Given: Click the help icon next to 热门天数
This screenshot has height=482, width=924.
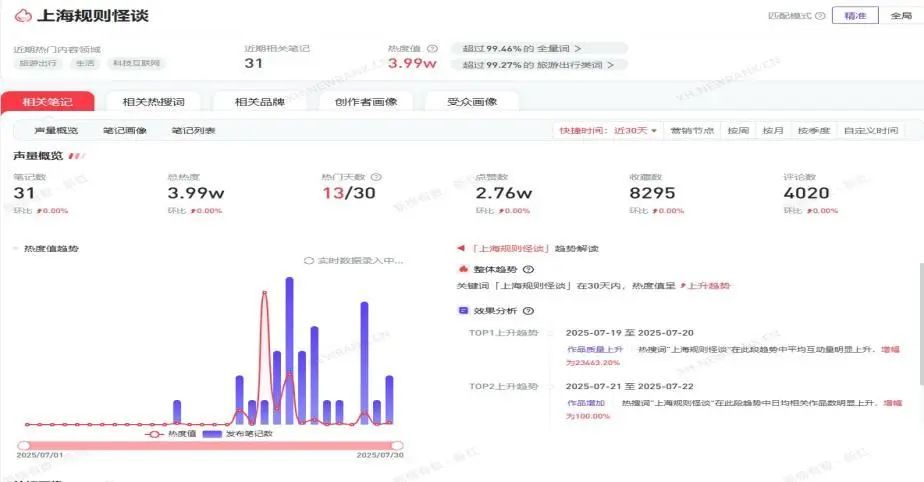Looking at the screenshot, I should pos(376,177).
